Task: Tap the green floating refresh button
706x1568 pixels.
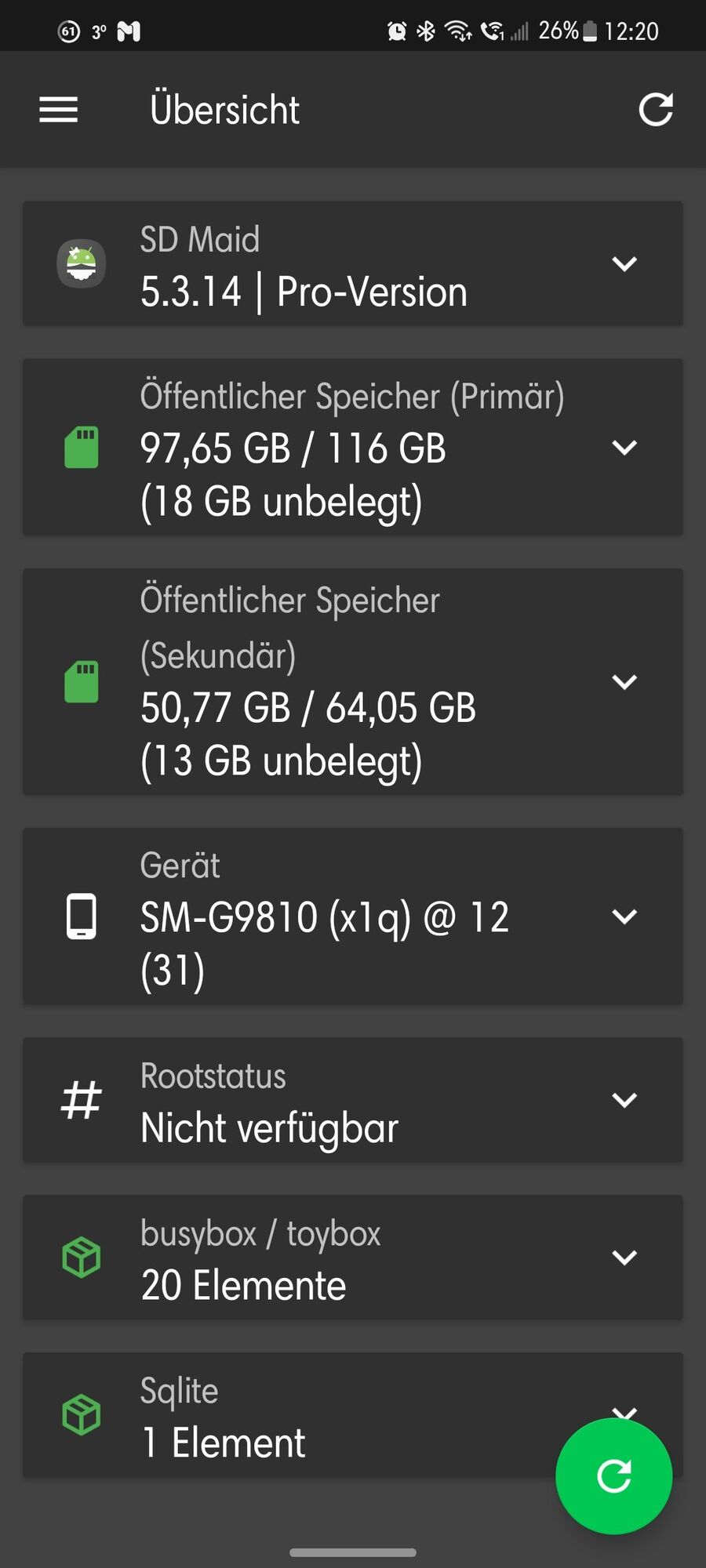Action: 613,1475
